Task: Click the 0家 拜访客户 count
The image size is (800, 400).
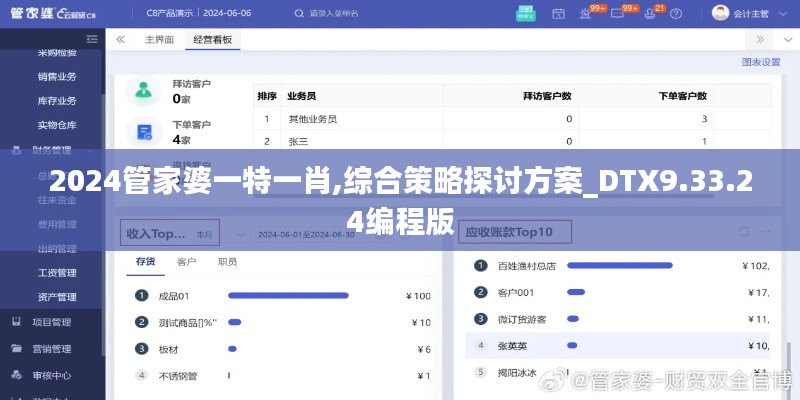Action: 181,98
